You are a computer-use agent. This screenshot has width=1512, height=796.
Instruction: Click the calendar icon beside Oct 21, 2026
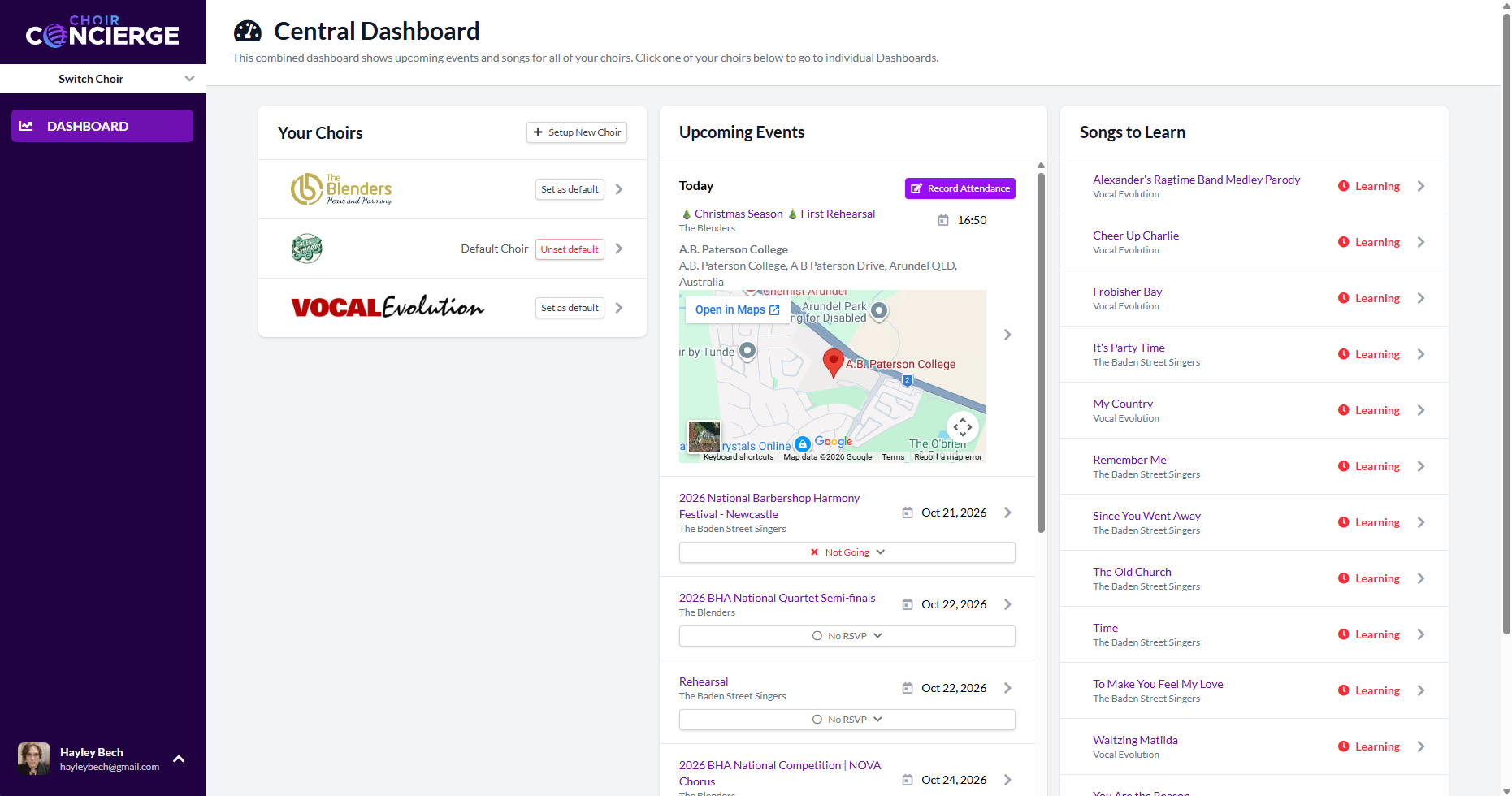coord(908,513)
